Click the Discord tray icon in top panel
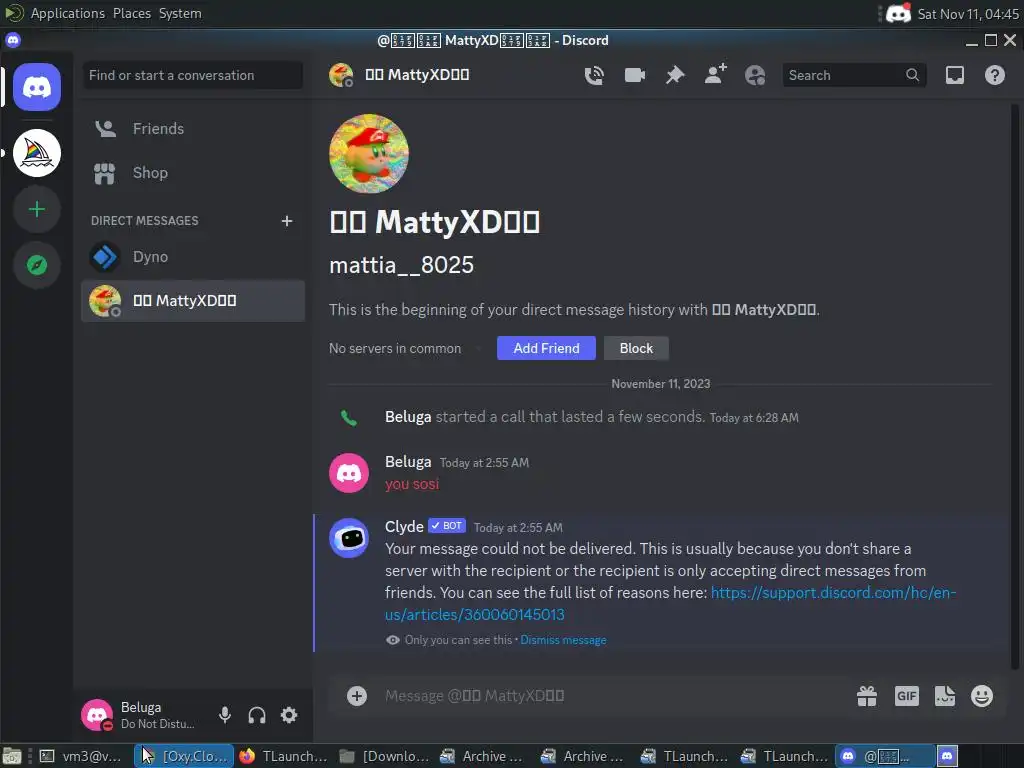Image resolution: width=1024 pixels, height=768 pixels. click(x=899, y=13)
